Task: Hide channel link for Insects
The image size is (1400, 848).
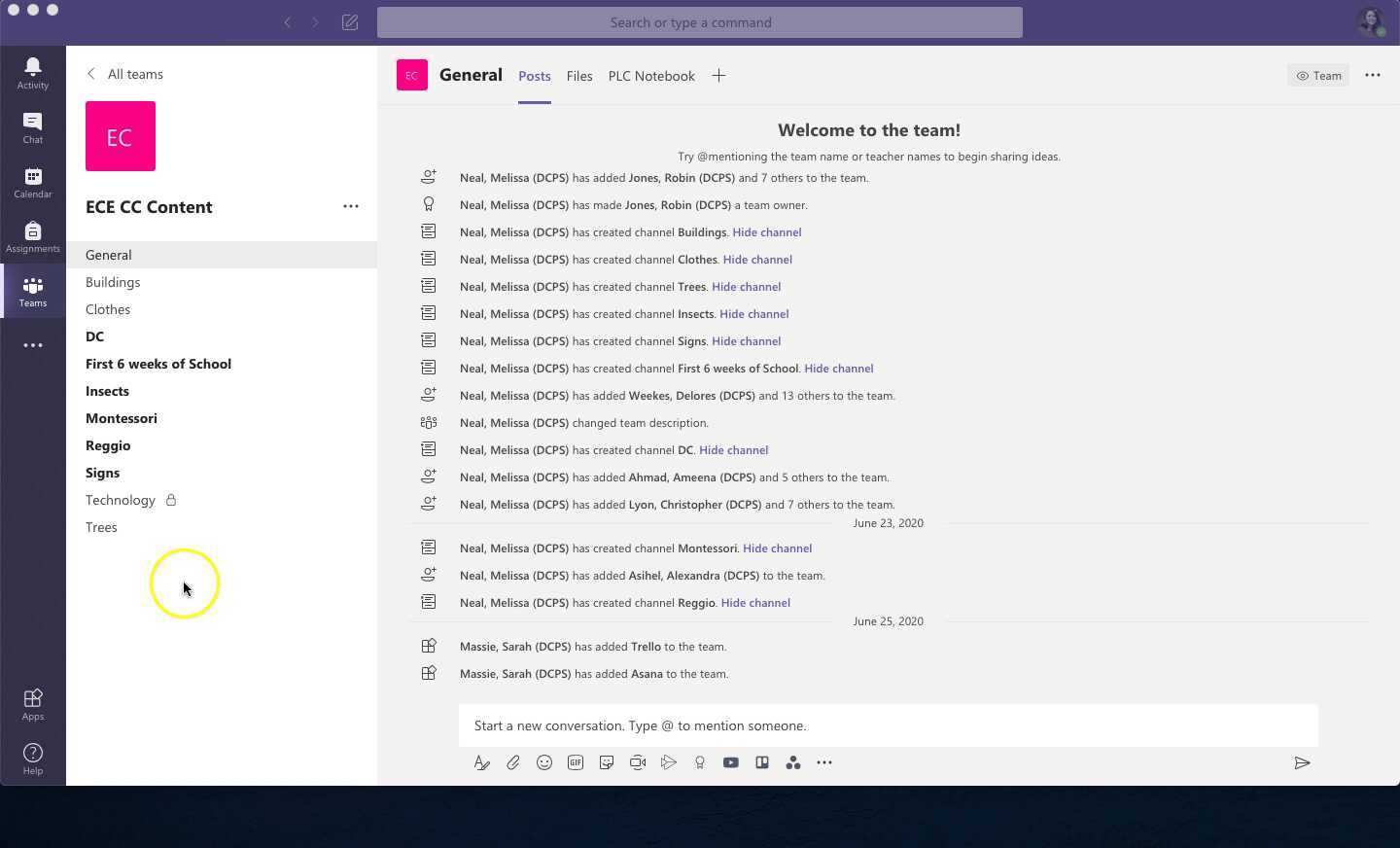Action: (754, 314)
